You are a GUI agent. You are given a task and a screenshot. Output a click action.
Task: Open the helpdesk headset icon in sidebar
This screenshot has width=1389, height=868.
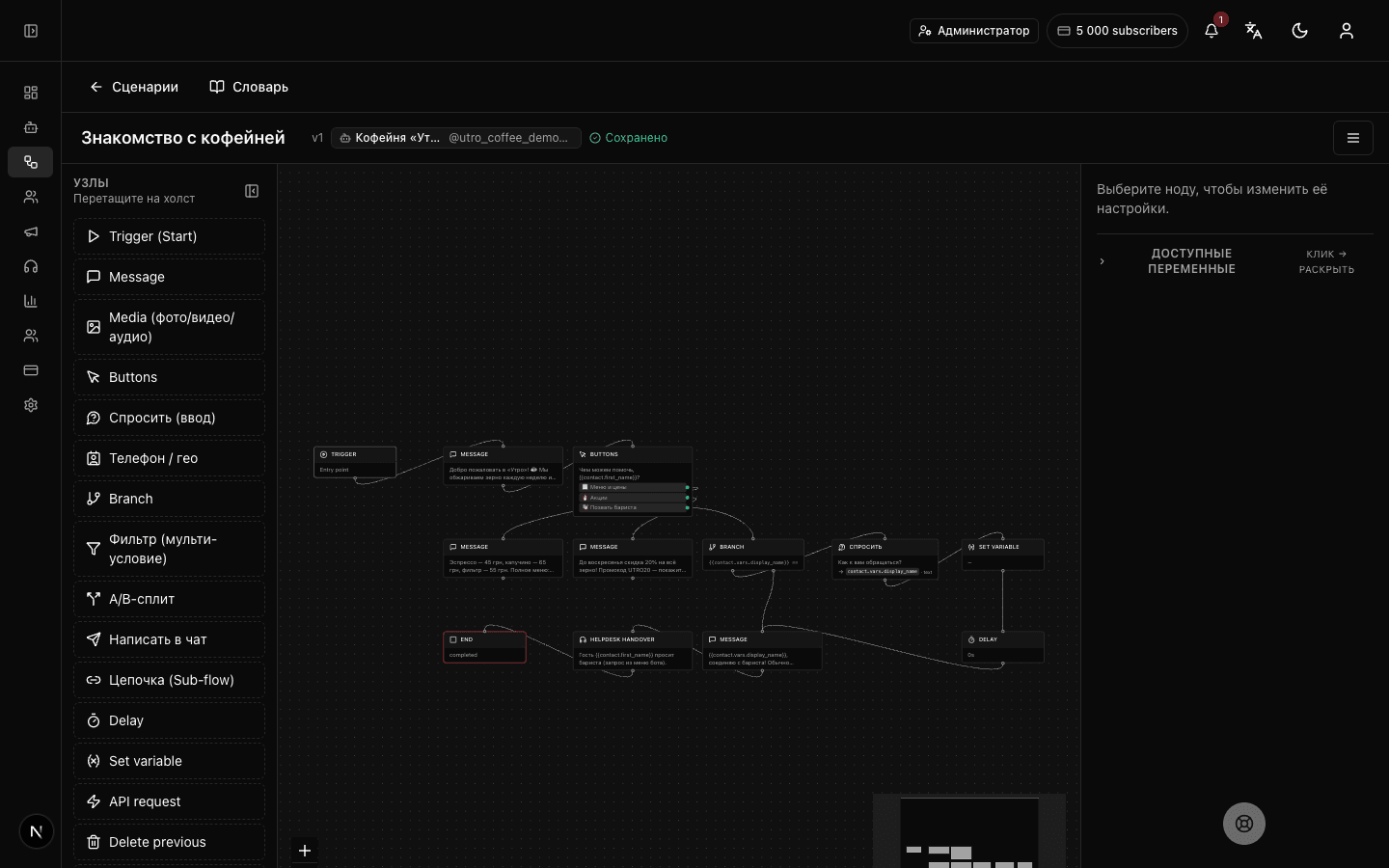(31, 266)
